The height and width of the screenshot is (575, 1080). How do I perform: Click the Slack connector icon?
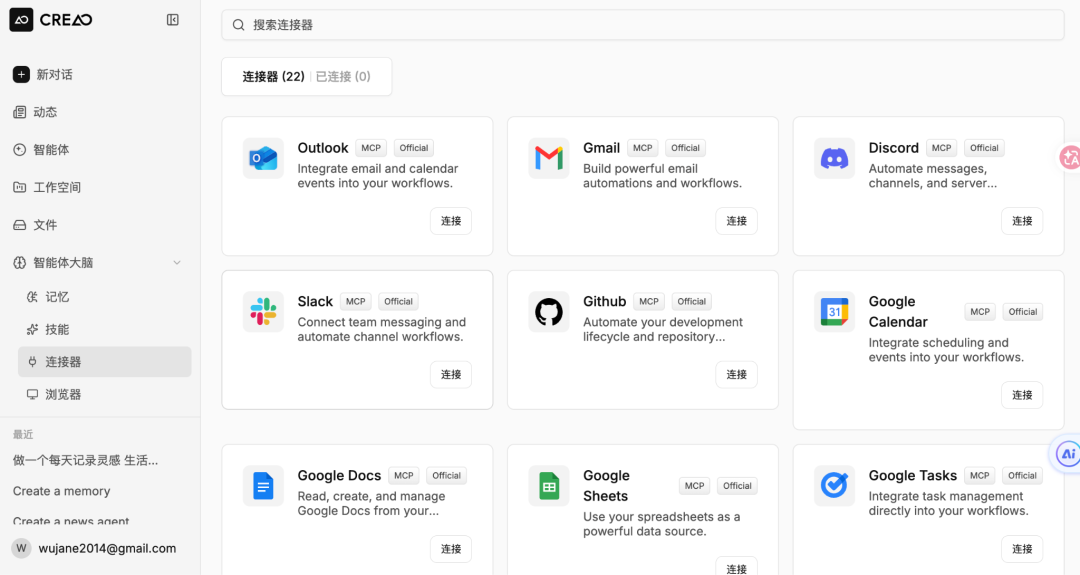point(263,312)
